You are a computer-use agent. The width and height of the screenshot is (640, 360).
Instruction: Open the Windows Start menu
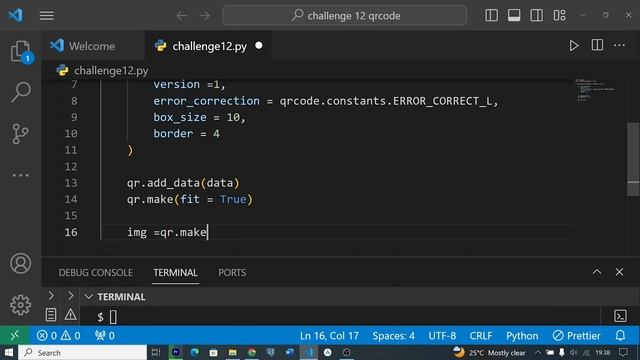coord(9,352)
